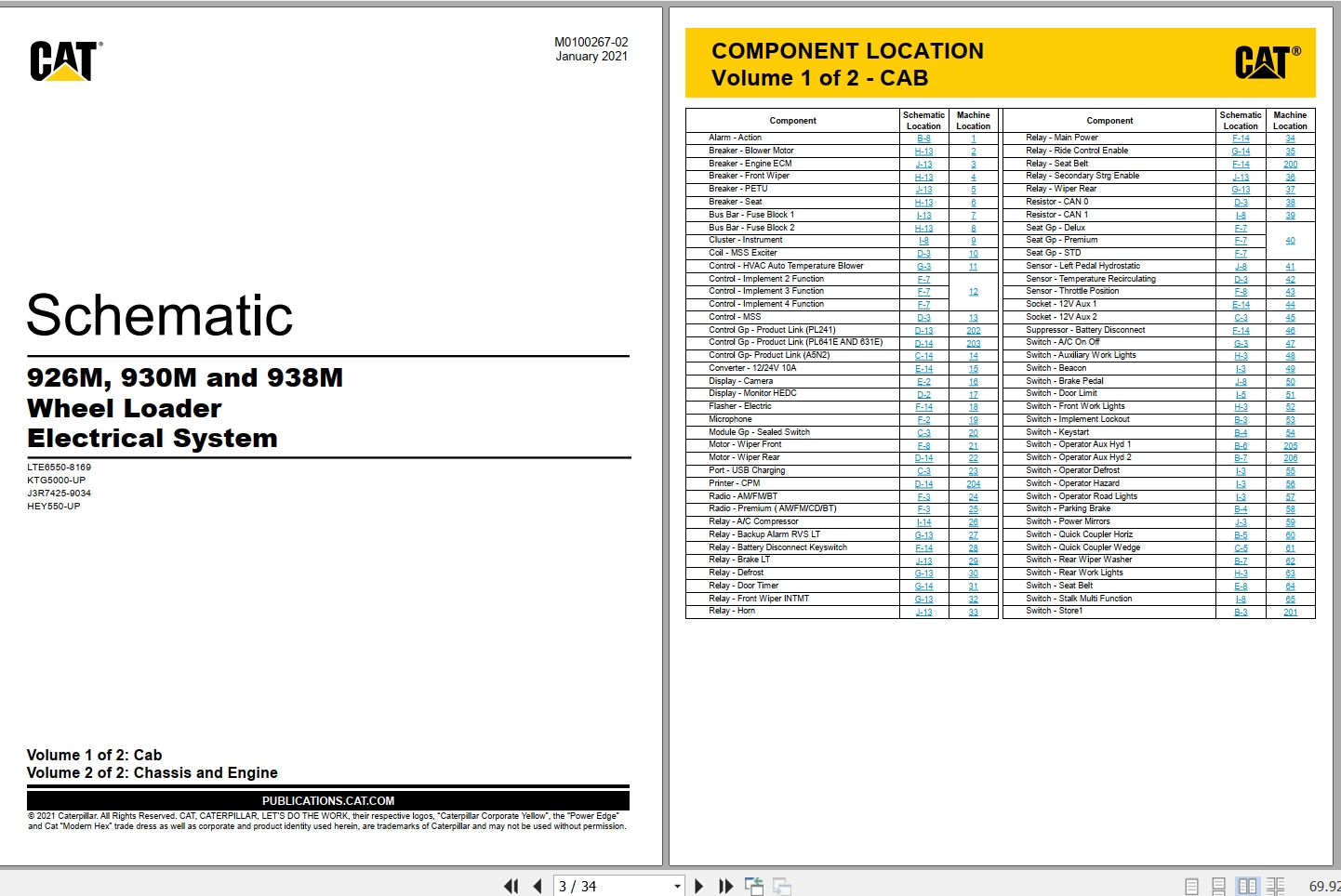Open schematic location for Motor - Wiper Front
1341x896 pixels.
pos(923,445)
